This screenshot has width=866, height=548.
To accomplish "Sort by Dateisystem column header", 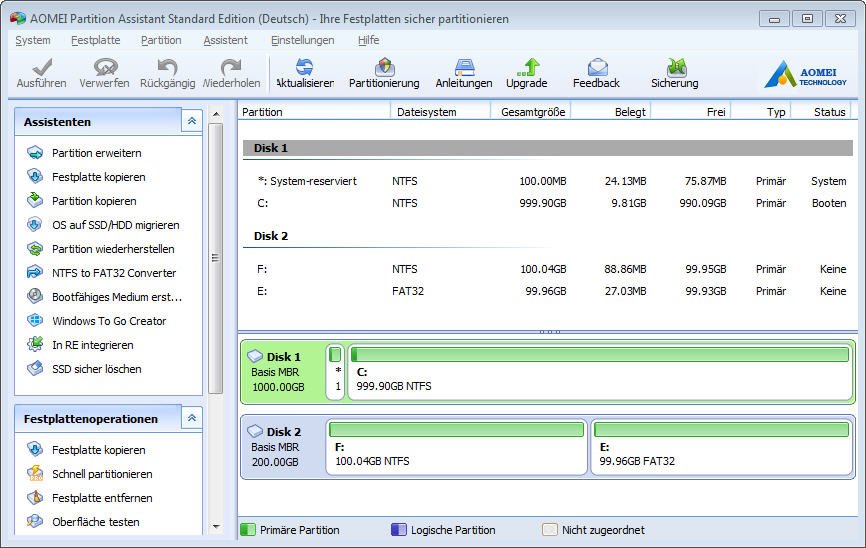I will tap(440, 112).
